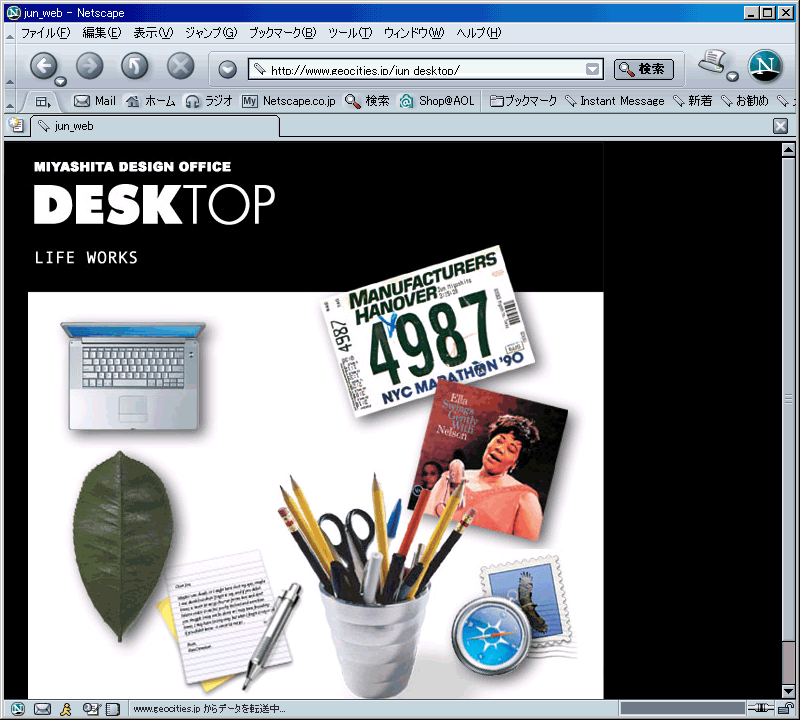Toggle the sidebar icon on the personal toolbar
The width and height of the screenshot is (800, 720).
click(43, 102)
